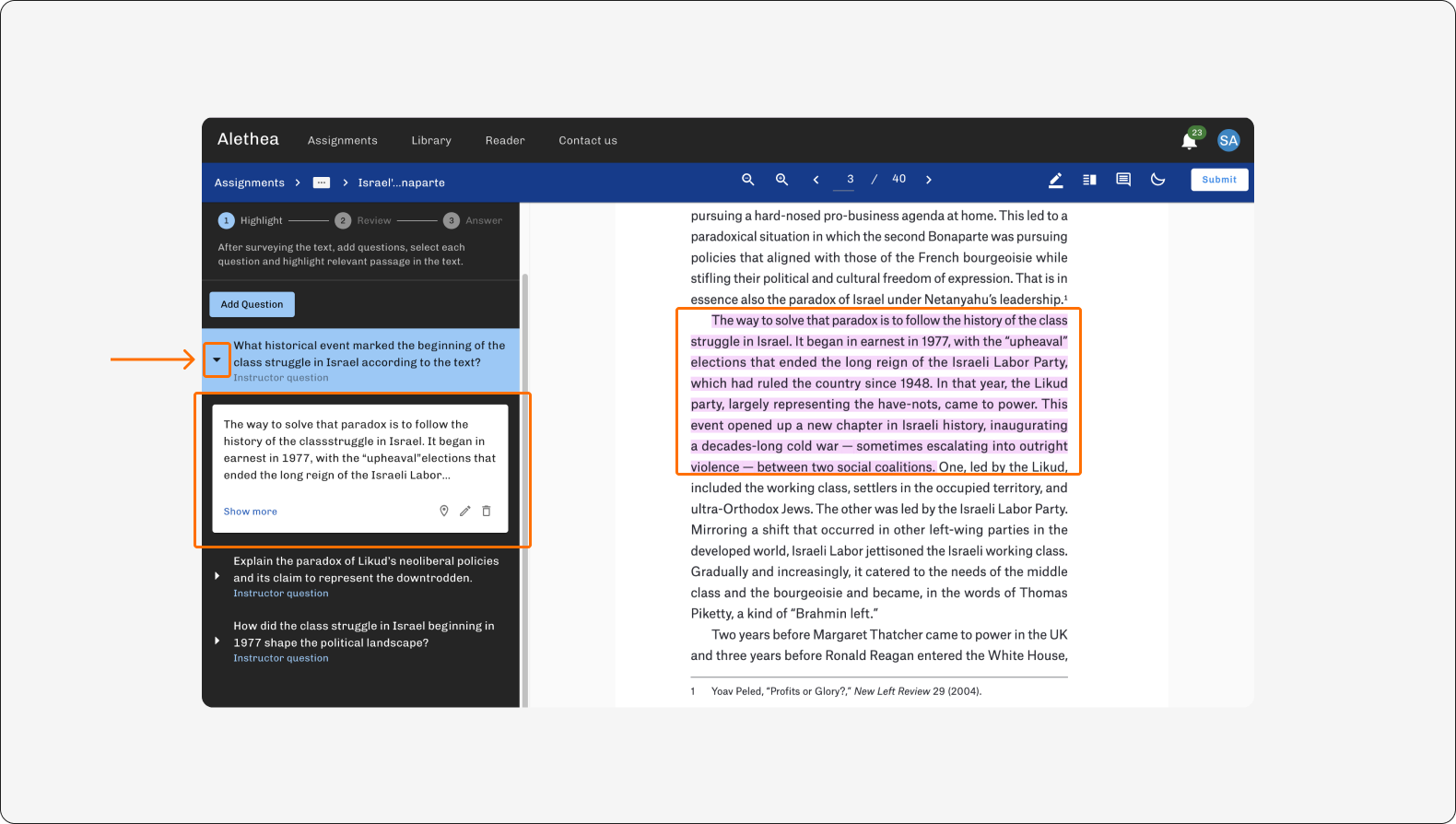Screen dimensions: 1456x824
Task: Open the comments icon in toolbar
Action: [1123, 180]
